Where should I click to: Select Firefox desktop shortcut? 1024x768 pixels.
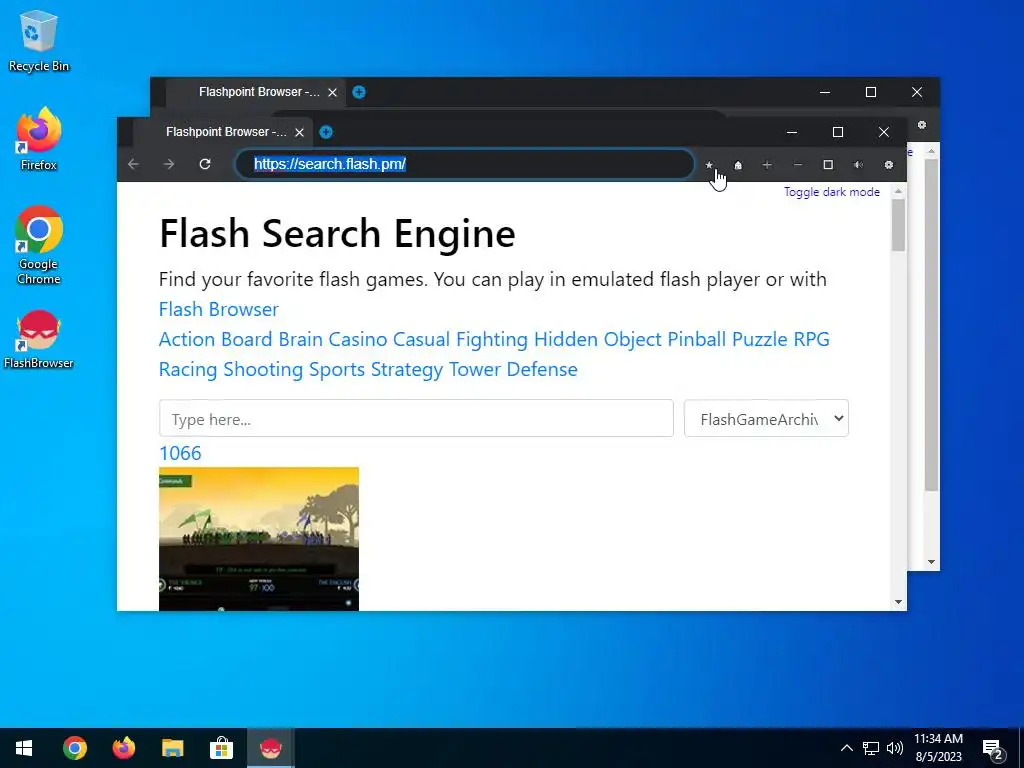point(39,139)
